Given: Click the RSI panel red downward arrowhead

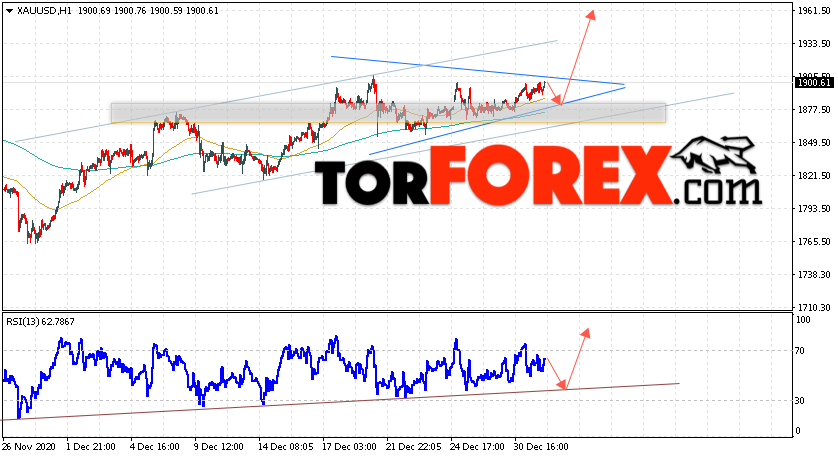Looking at the screenshot, I should coord(561,384).
